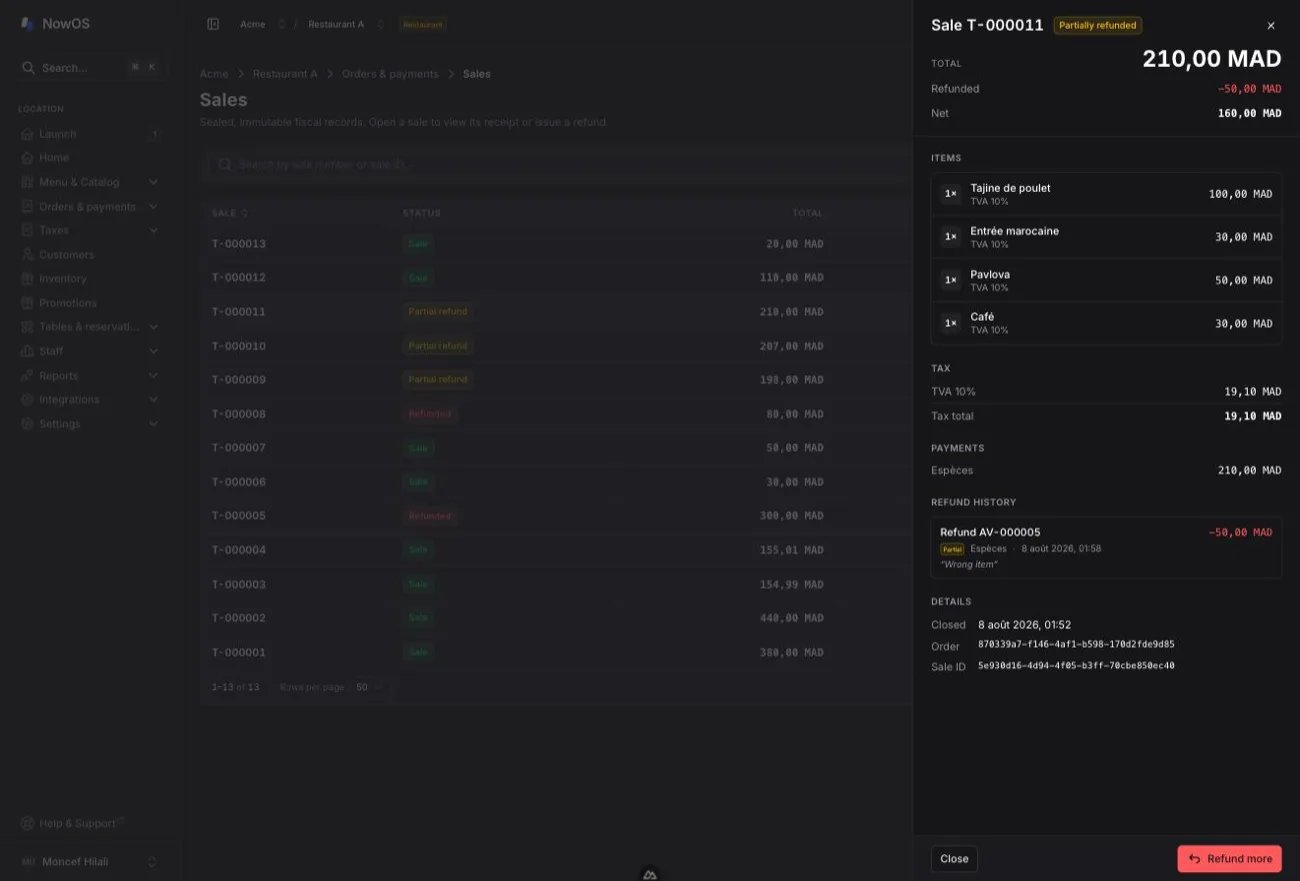This screenshot has height=881, width=1300.
Task: Focus the sidebar Search field
Action: click(x=91, y=68)
